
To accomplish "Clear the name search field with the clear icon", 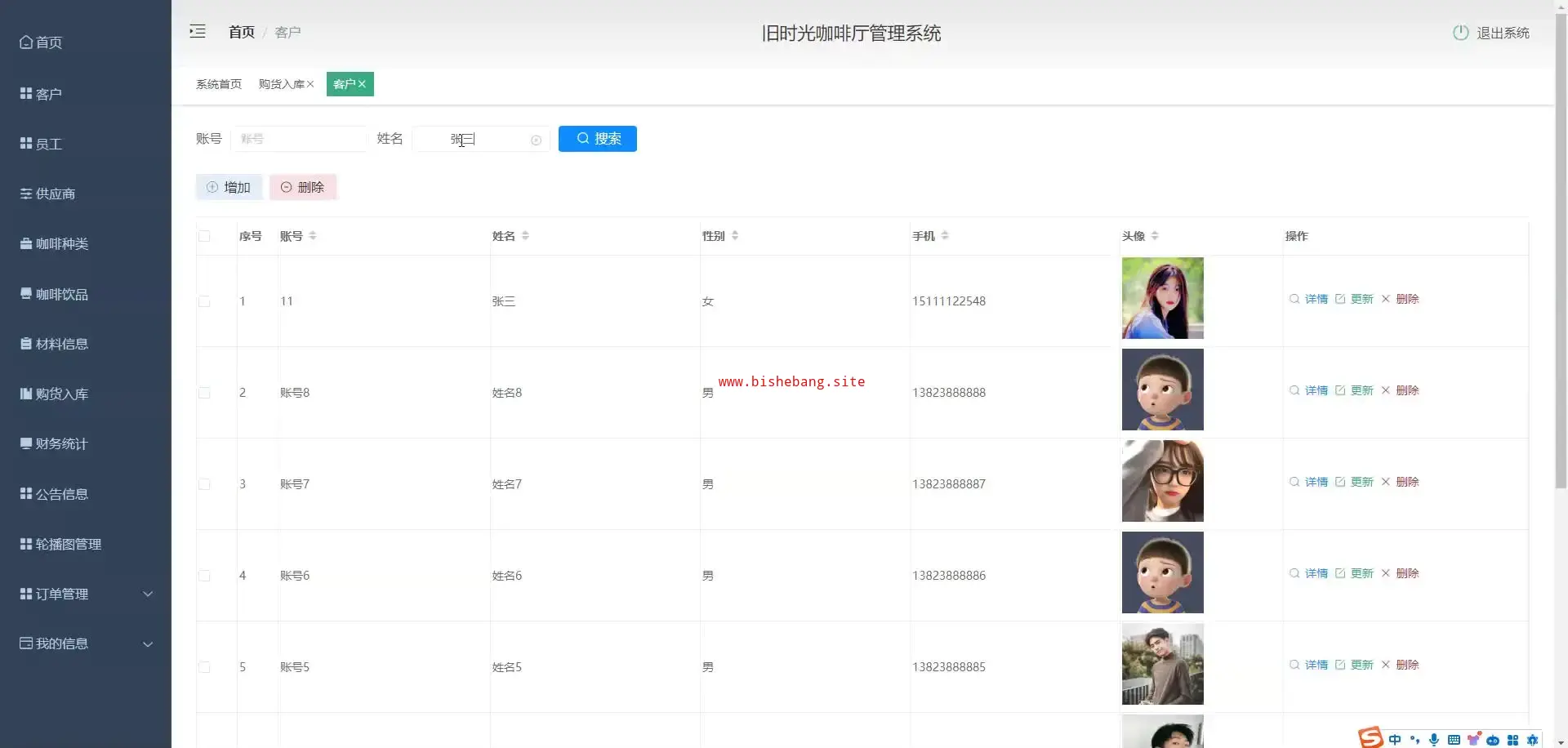I will 536,140.
